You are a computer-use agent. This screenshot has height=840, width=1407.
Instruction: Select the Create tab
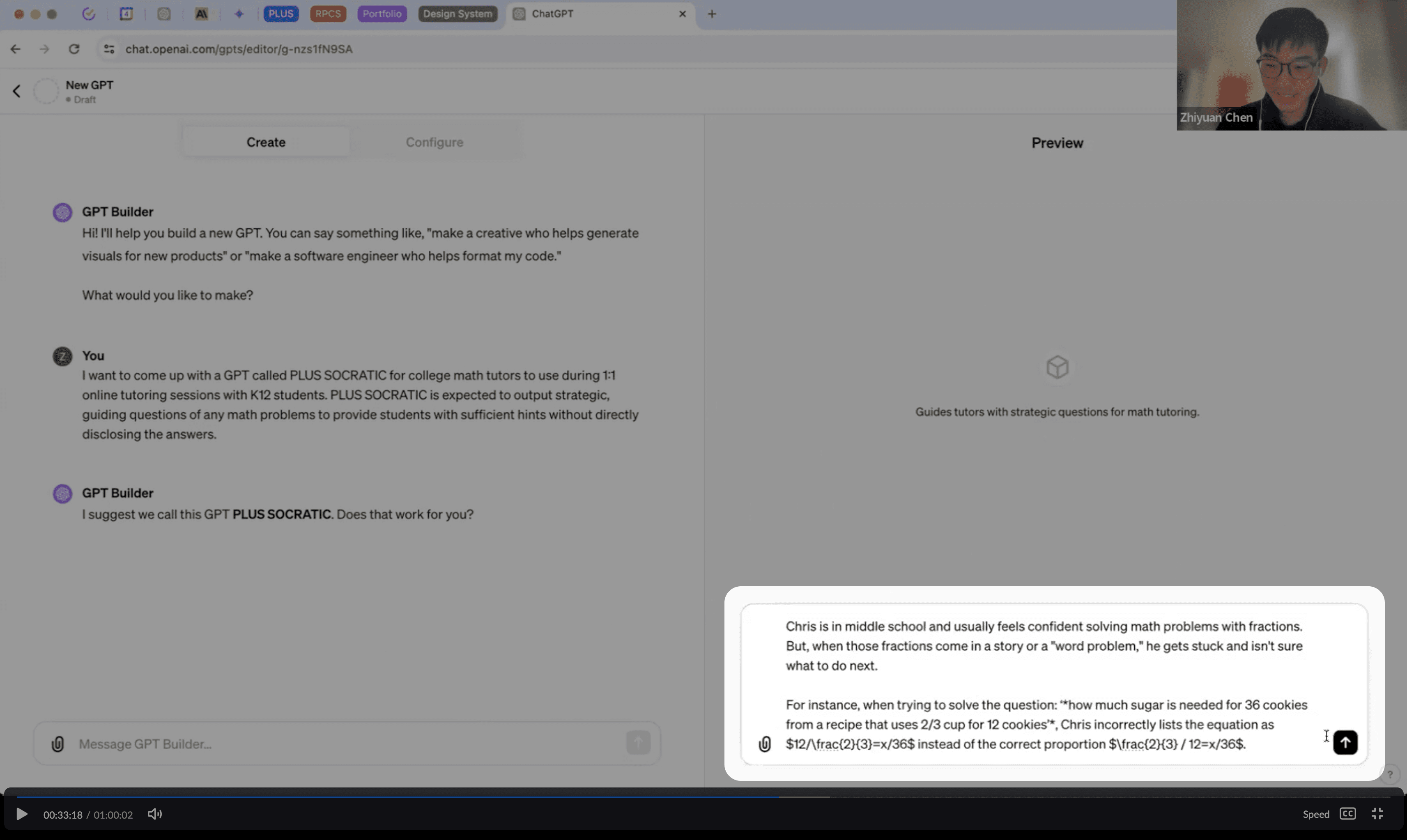point(266,142)
